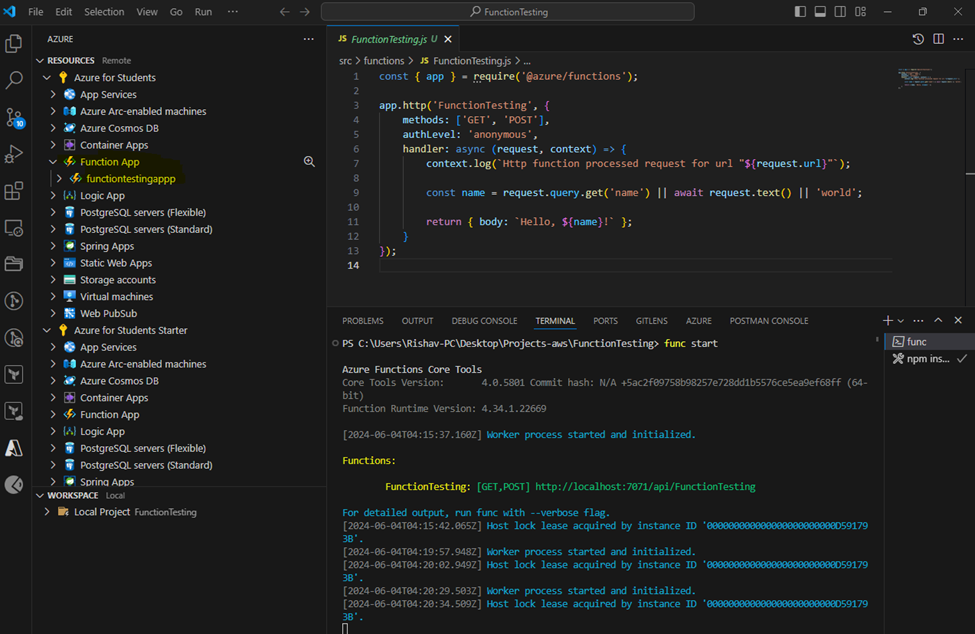Image resolution: width=975 pixels, height=634 pixels.
Task: Open terminal panel More Actions ellipsis
Action: click(x=918, y=321)
